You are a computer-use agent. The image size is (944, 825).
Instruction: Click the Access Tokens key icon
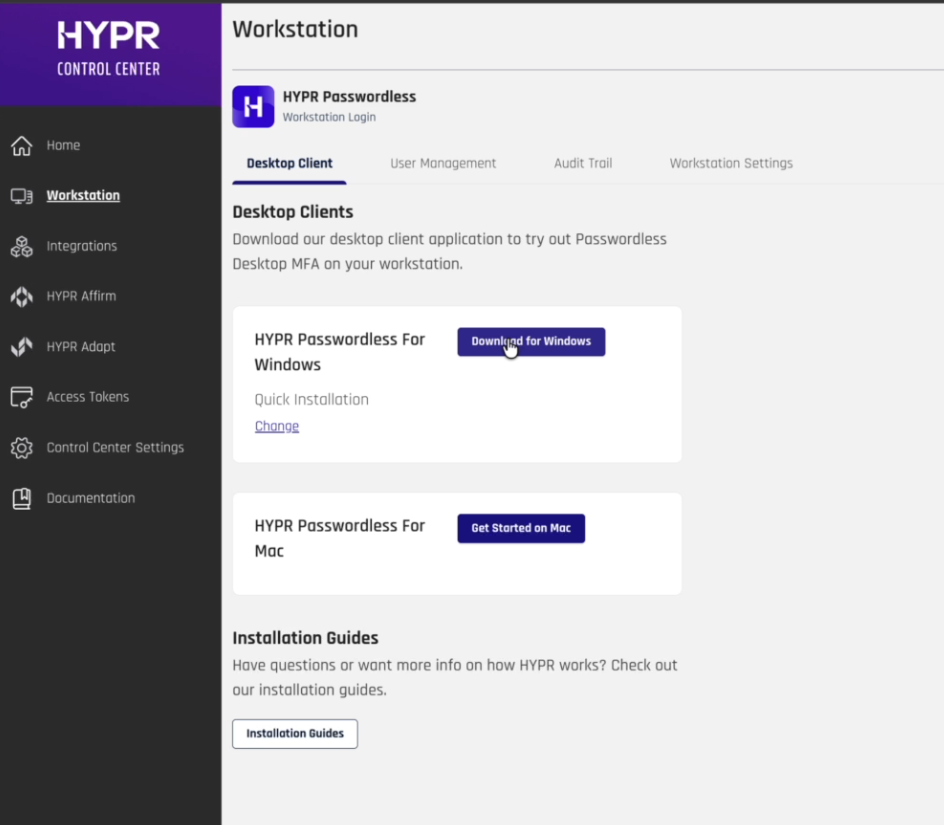[22, 397]
